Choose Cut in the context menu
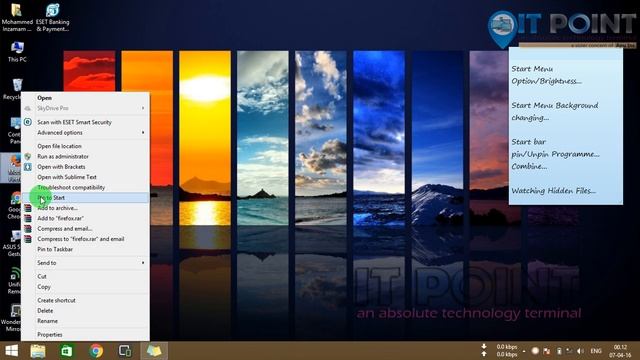This screenshot has width=640, height=360. (85, 276)
